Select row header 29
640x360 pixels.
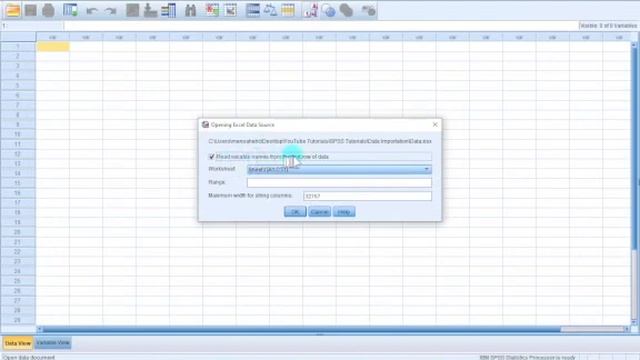pyautogui.click(x=18, y=320)
